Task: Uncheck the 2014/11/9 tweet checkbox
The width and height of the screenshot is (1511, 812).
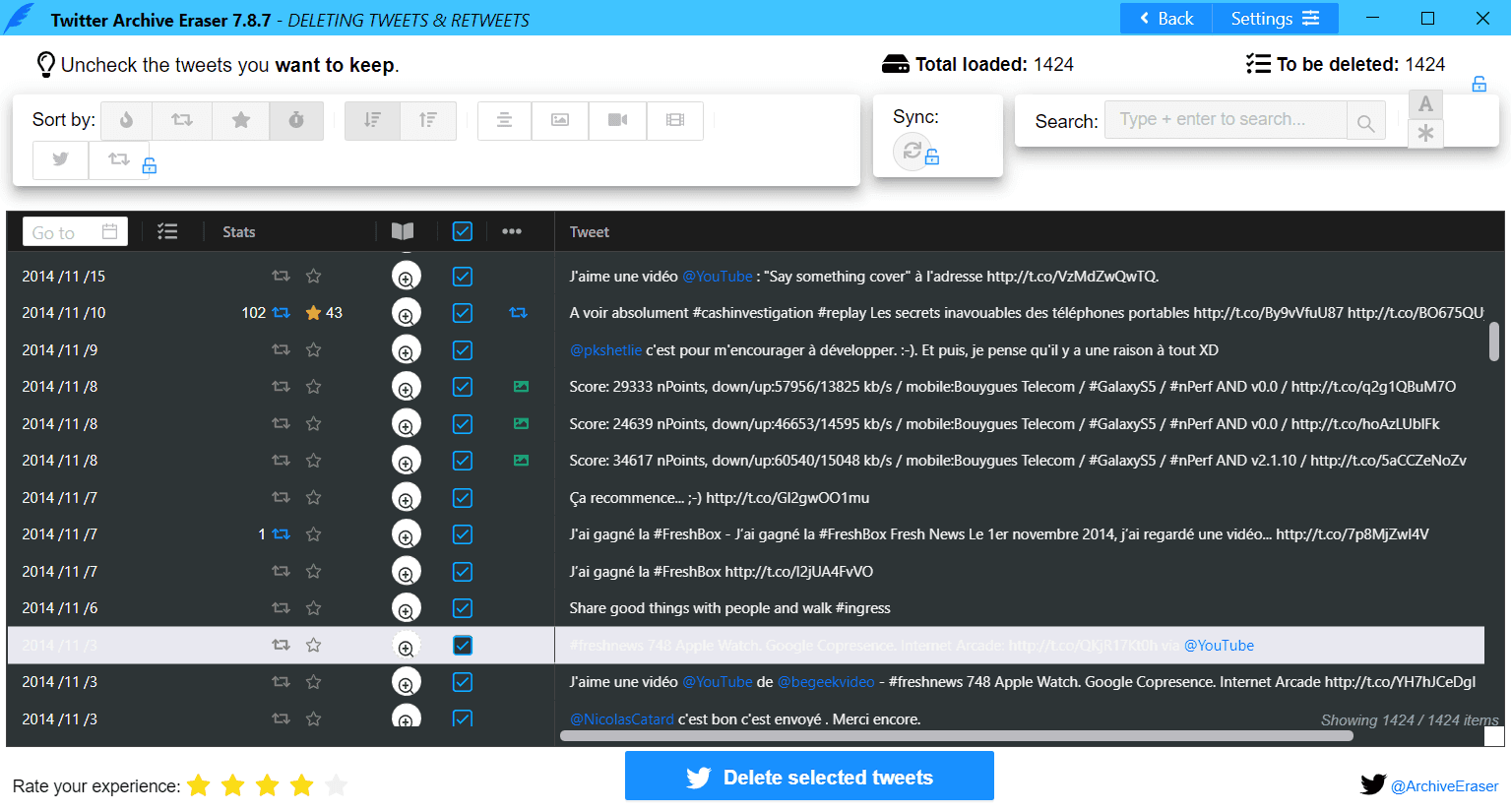Action: tap(463, 350)
